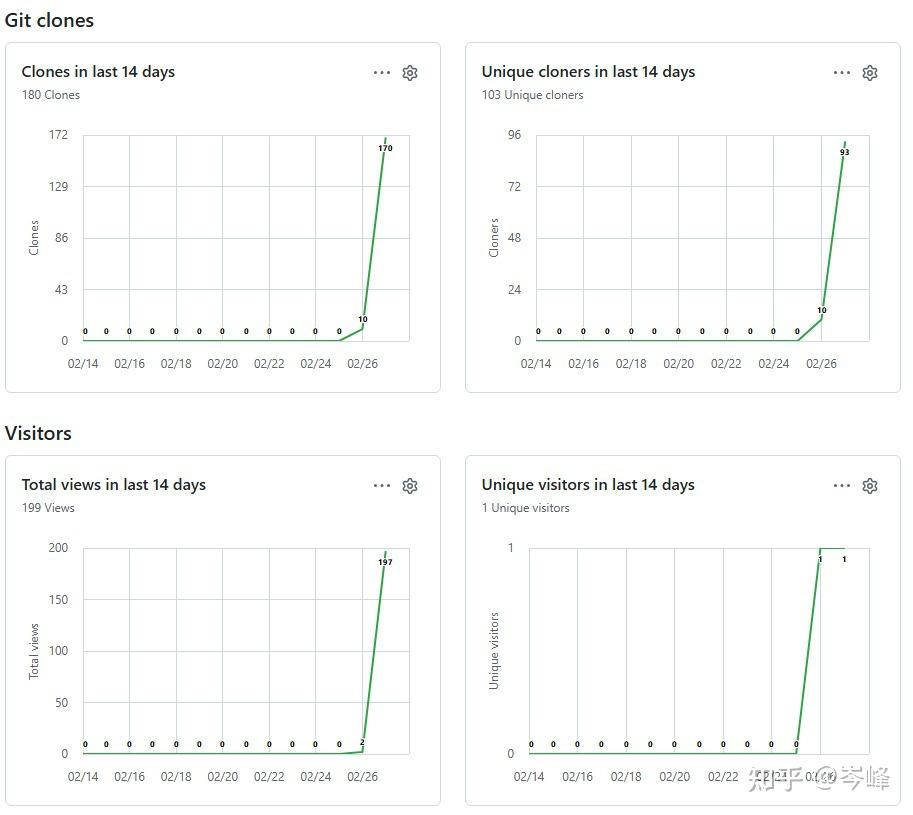Click the 72 axis label on cloners chart
Viewport: 913px width, 815px height.
(x=514, y=186)
